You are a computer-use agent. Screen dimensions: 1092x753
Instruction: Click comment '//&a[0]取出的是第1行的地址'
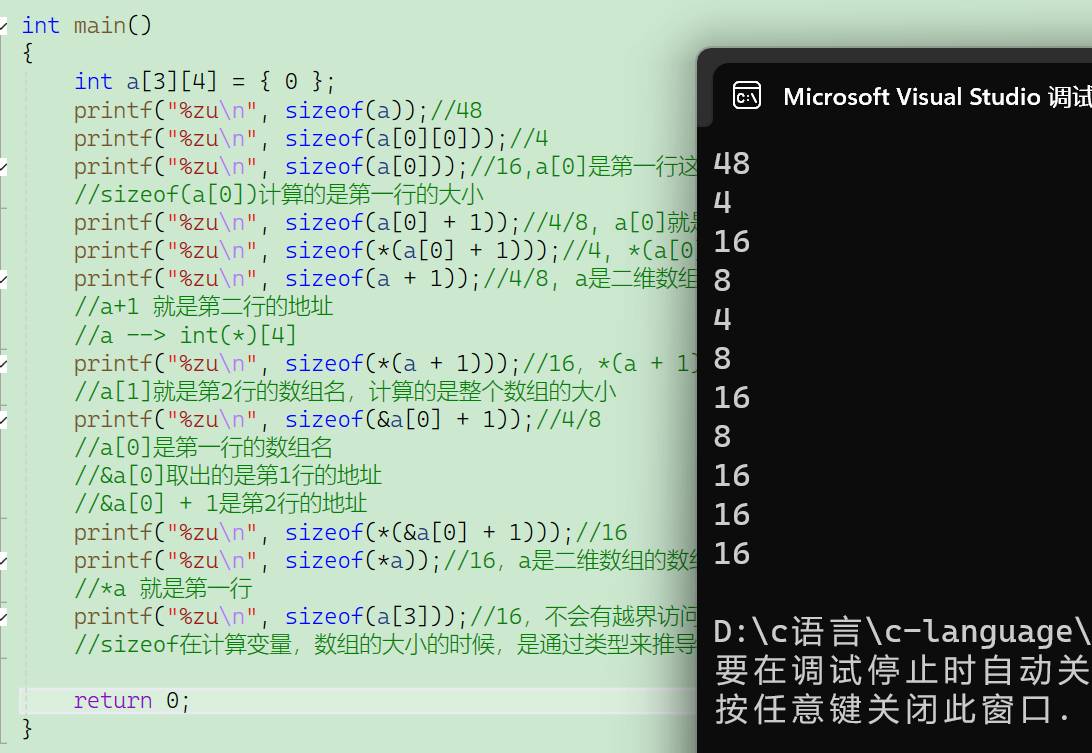click(228, 475)
